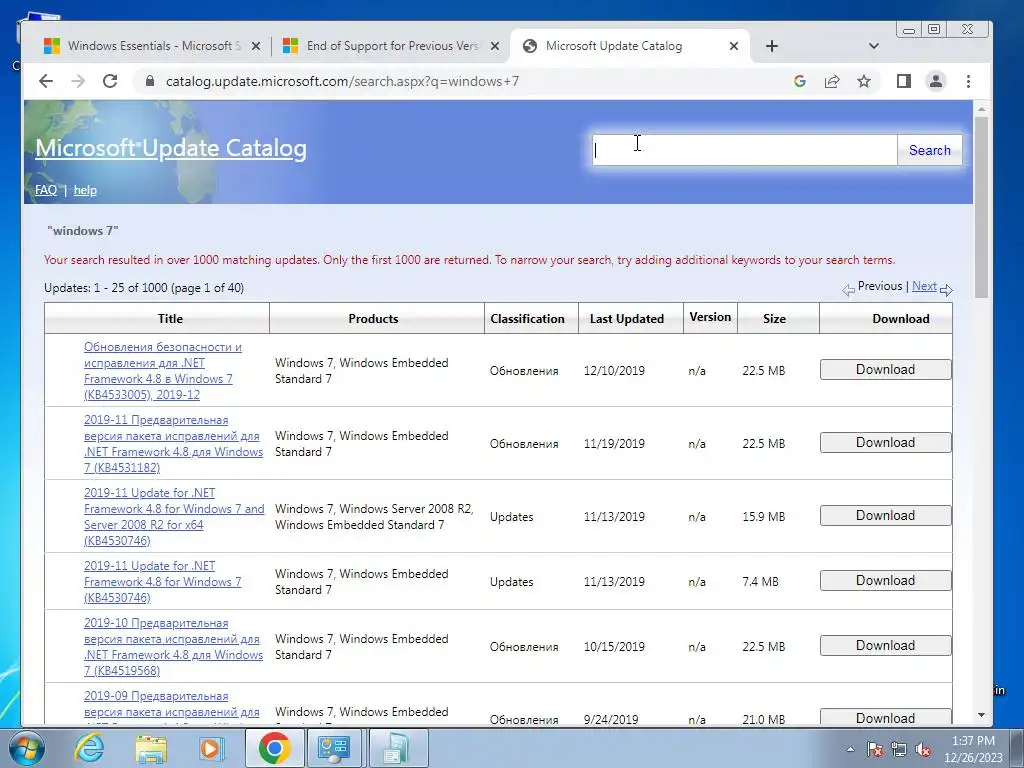Viewport: 1024px width, 768px height.
Task: Close the End of Support tab
Action: tap(495, 46)
